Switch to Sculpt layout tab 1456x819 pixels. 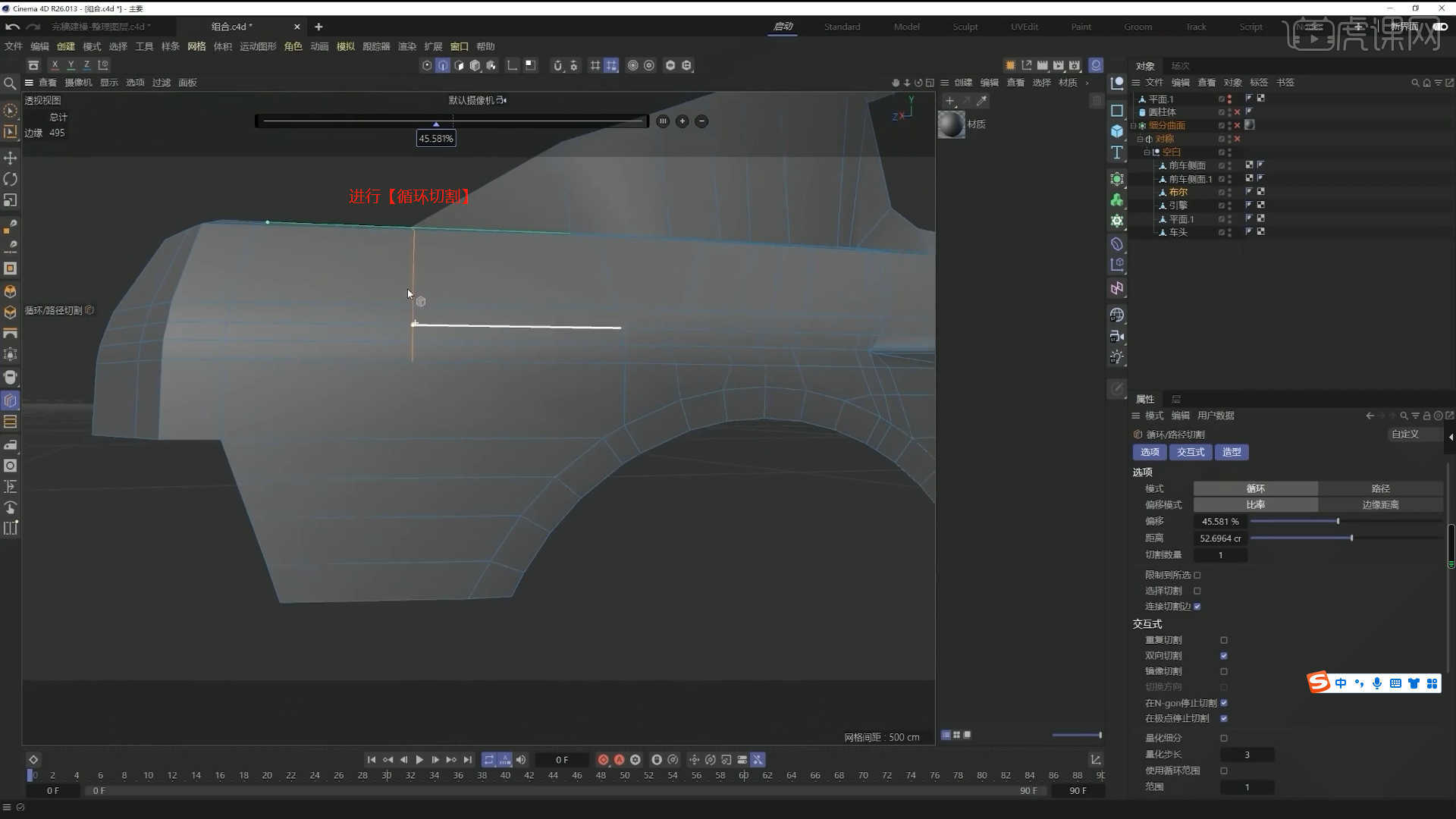965,27
